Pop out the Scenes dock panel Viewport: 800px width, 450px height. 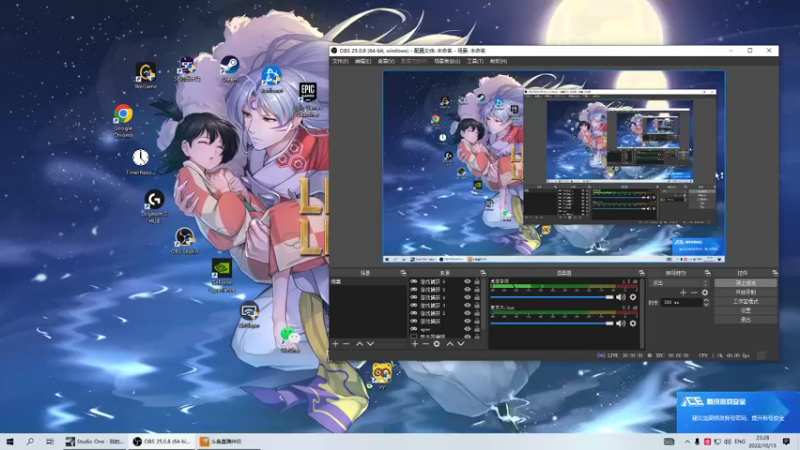403,273
